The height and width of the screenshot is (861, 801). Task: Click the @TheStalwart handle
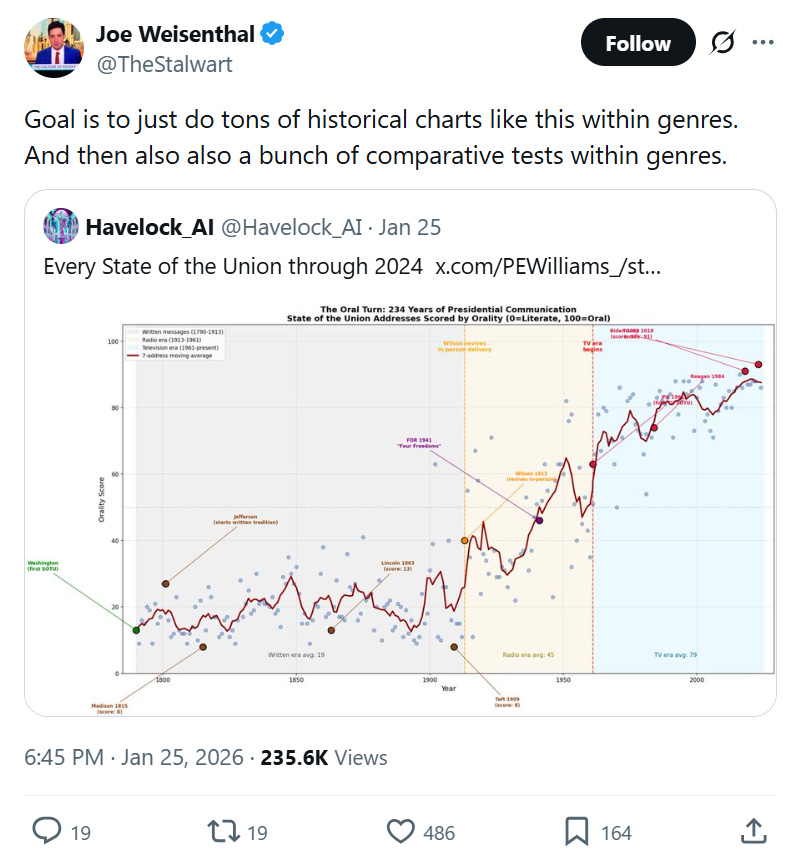pyautogui.click(x=164, y=64)
